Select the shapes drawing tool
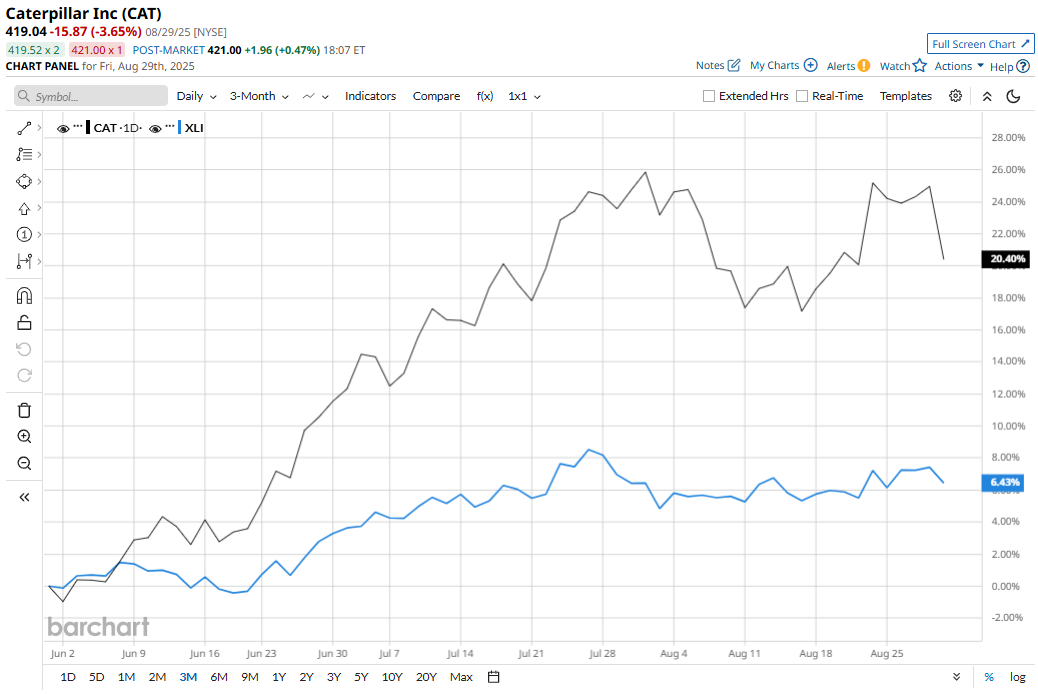 click(24, 181)
